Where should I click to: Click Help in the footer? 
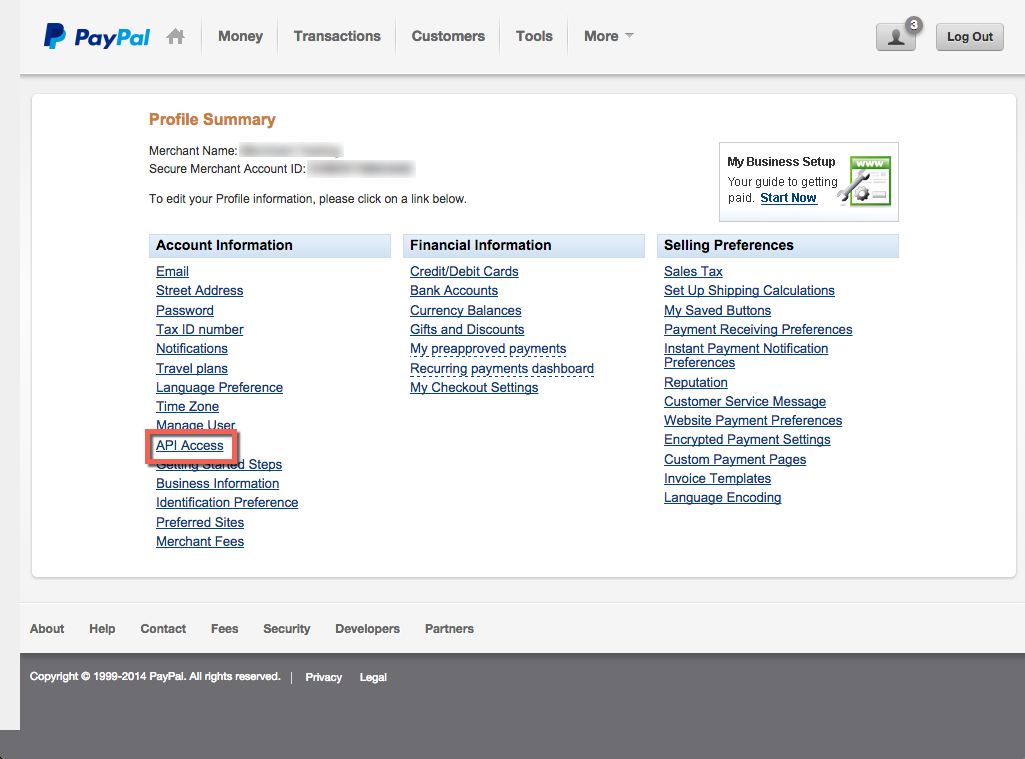pyautogui.click(x=102, y=629)
